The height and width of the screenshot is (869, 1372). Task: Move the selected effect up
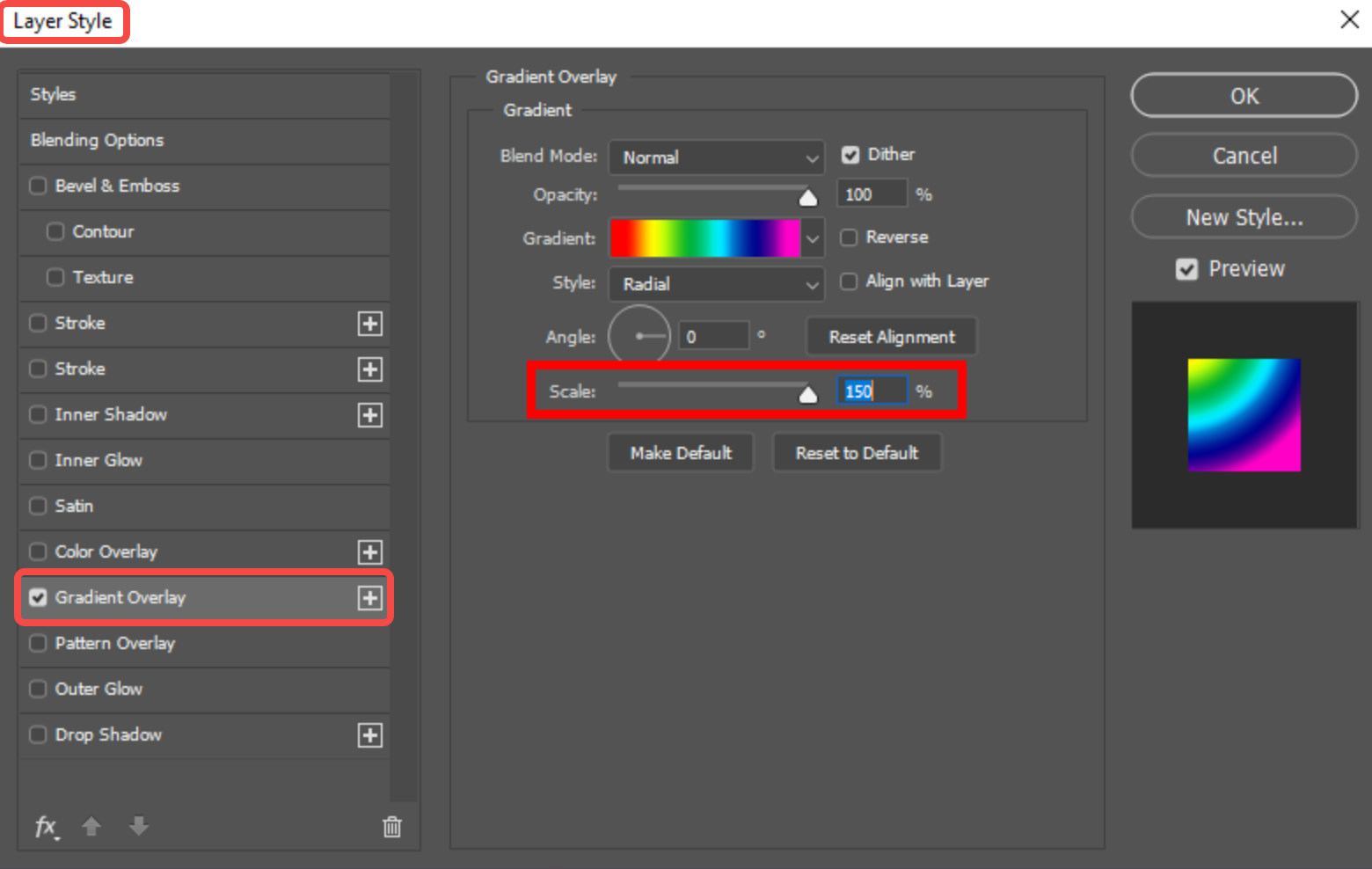tap(91, 827)
